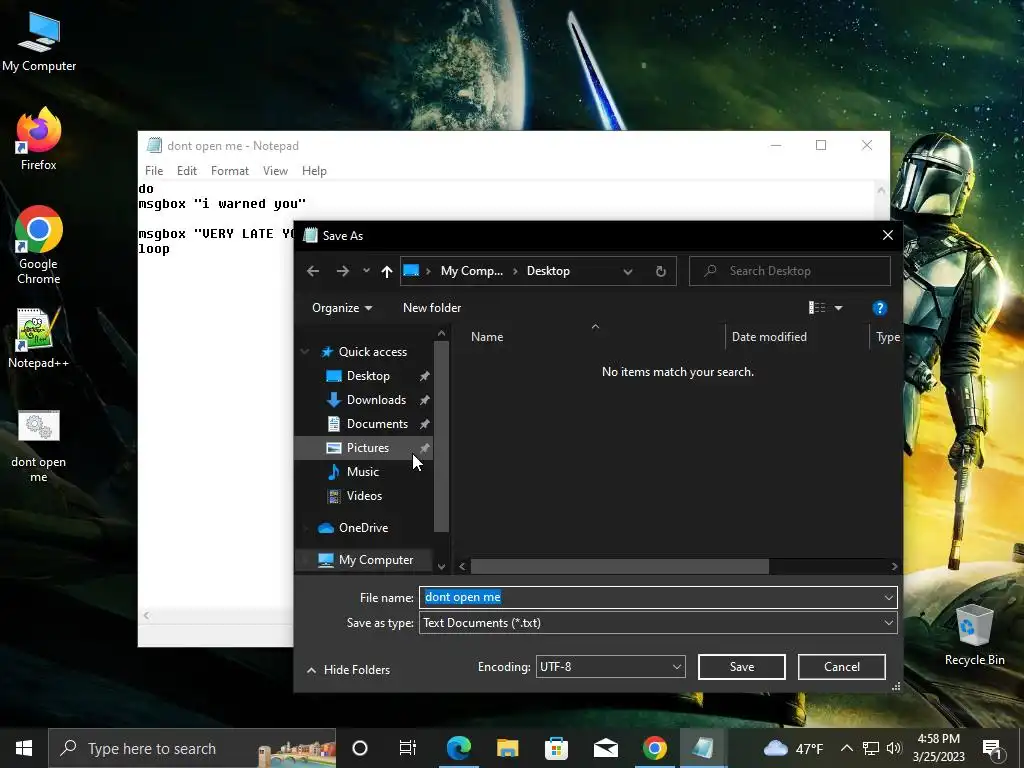1024x768 pixels.
Task: Click the Search Desktop field
Action: coord(790,271)
